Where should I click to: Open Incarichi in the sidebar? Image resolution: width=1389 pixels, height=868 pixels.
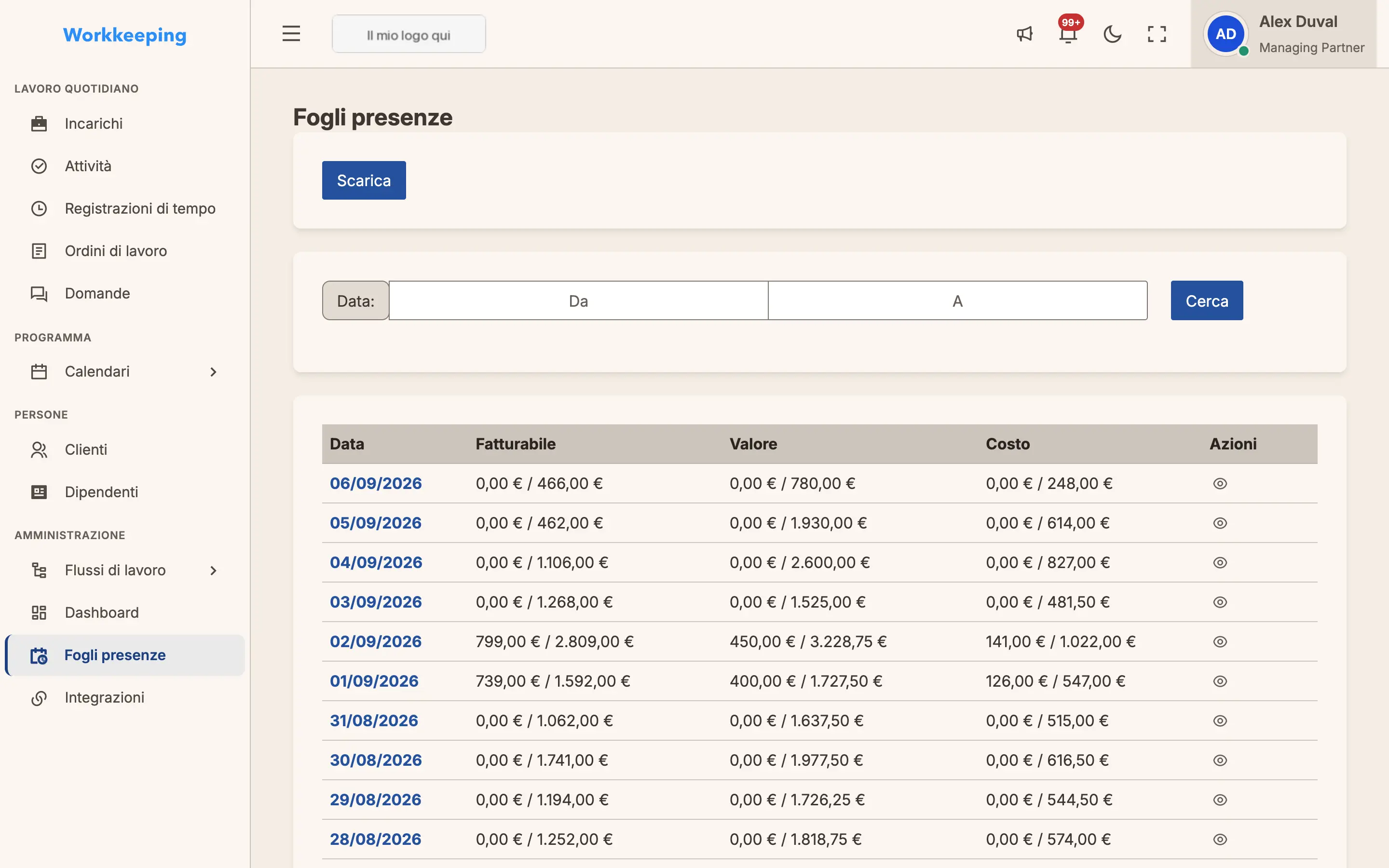[x=125, y=123]
